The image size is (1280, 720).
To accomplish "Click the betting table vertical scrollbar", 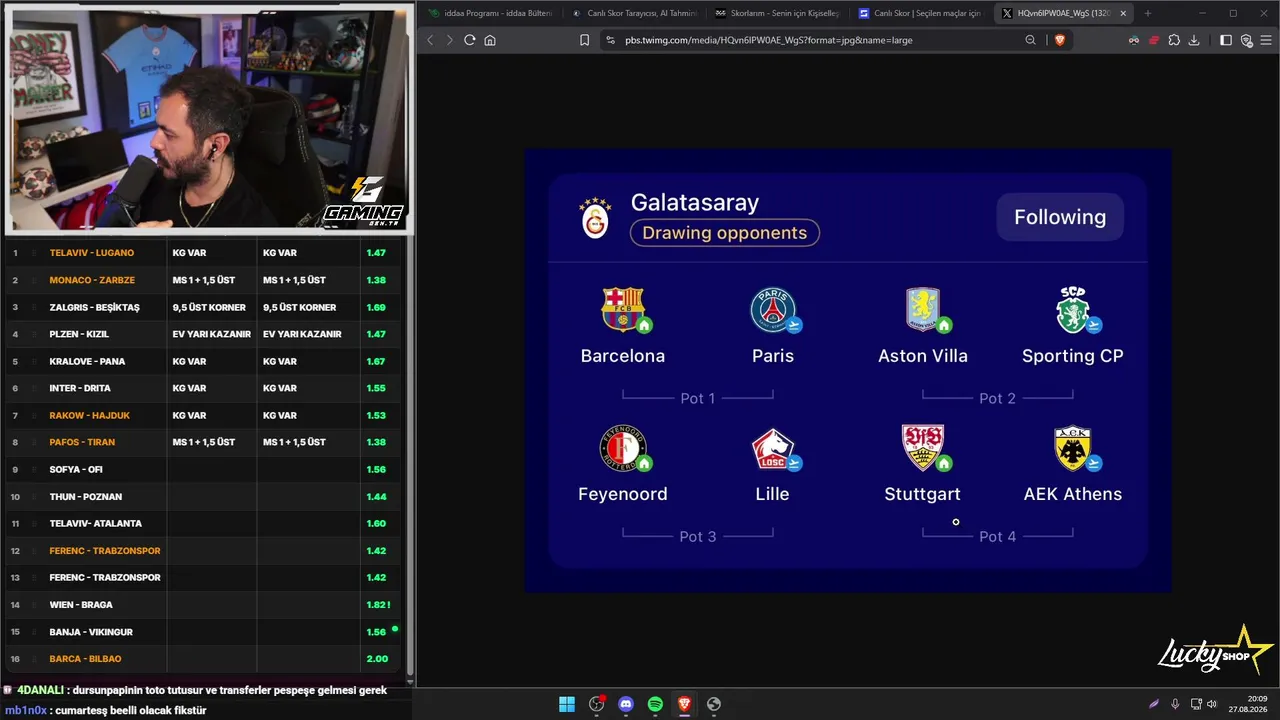I will click(409, 456).
